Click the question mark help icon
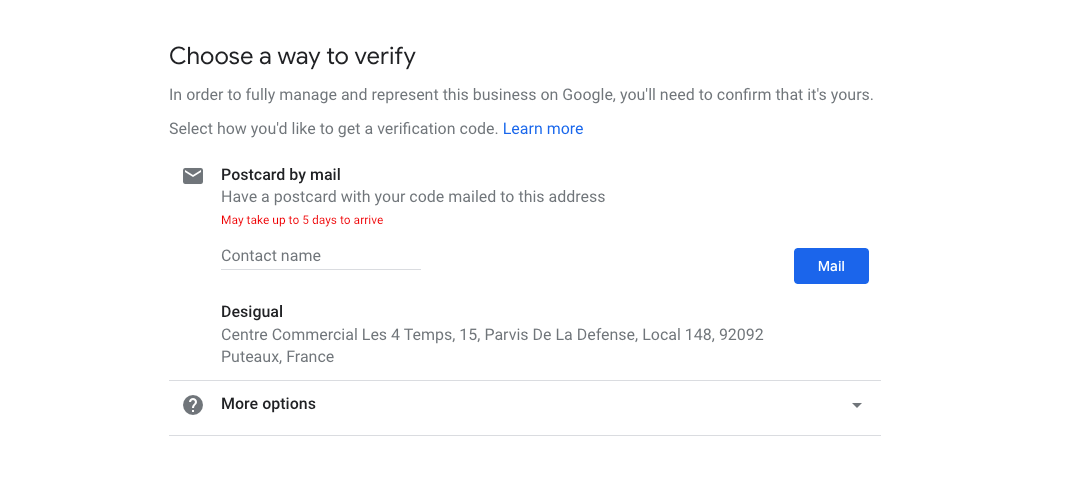1069x486 pixels. (x=193, y=405)
